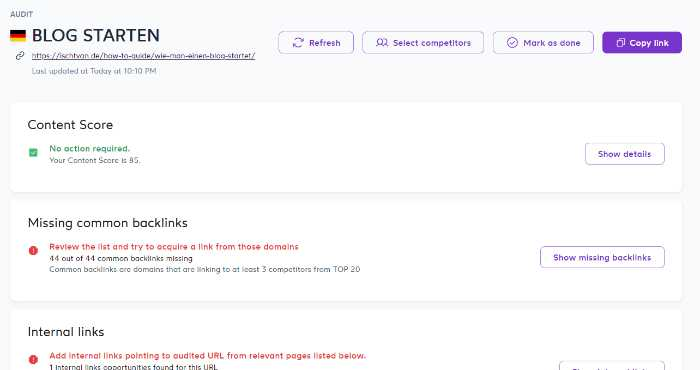Screen dimensions: 700x370
Task: Click the German flag icon
Action: pos(18,36)
